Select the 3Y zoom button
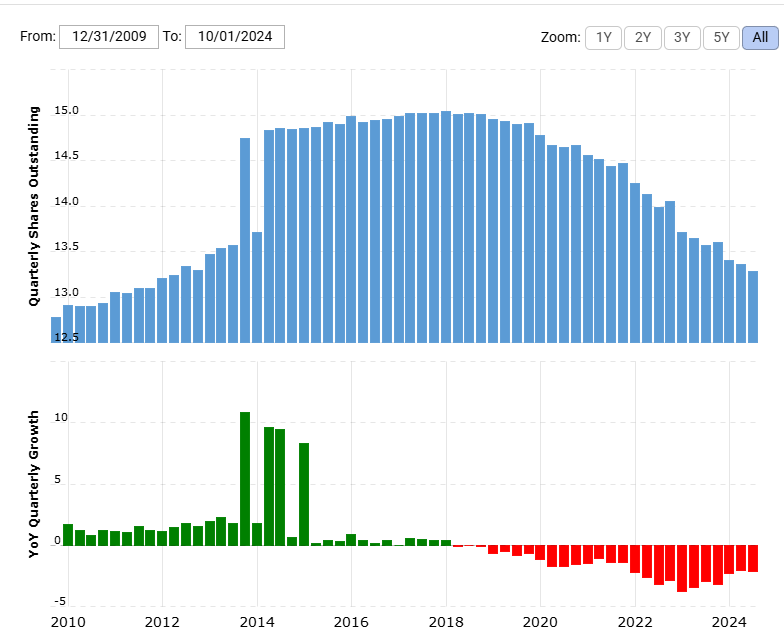The image size is (784, 632). [682, 38]
